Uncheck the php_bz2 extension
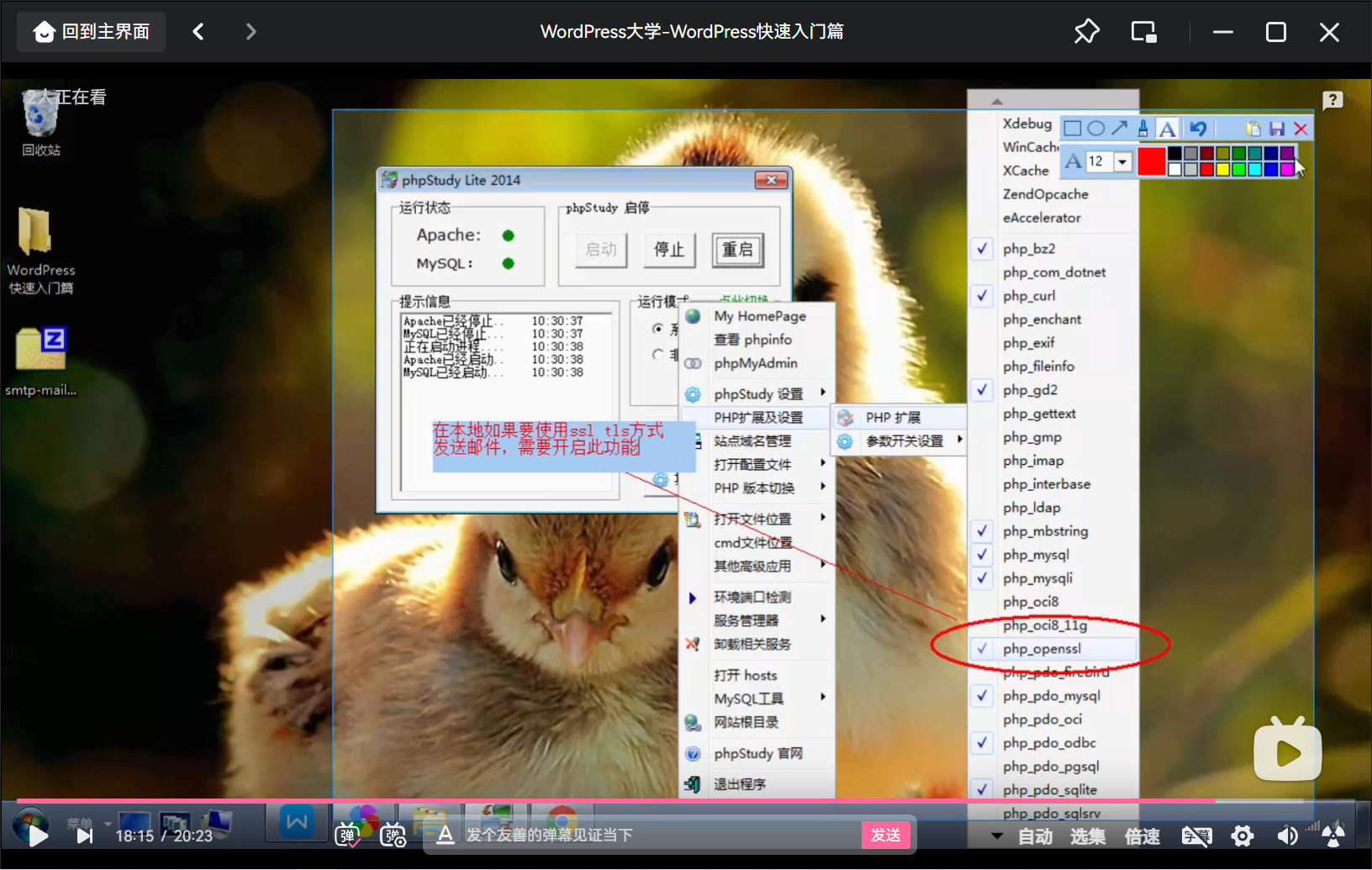Image resolution: width=1372 pixels, height=870 pixels. pyautogui.click(x=1053, y=249)
